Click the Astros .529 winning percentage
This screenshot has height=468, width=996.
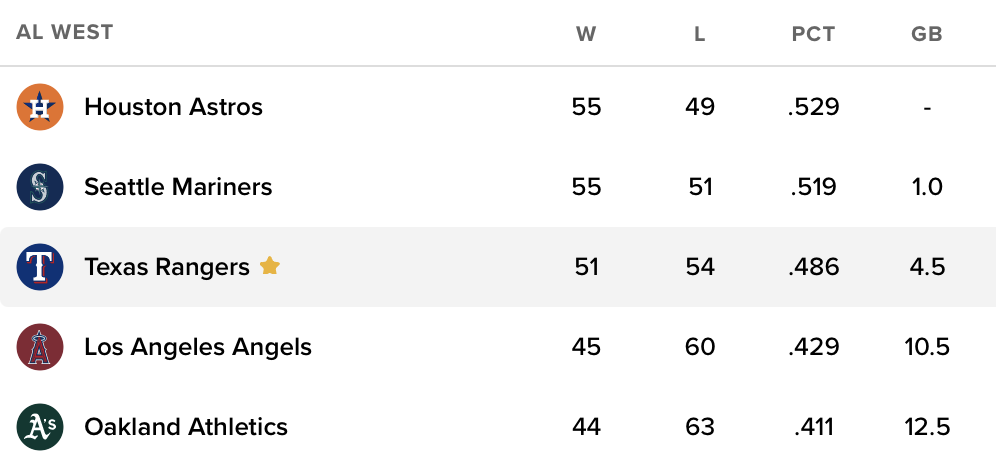pyautogui.click(x=813, y=107)
